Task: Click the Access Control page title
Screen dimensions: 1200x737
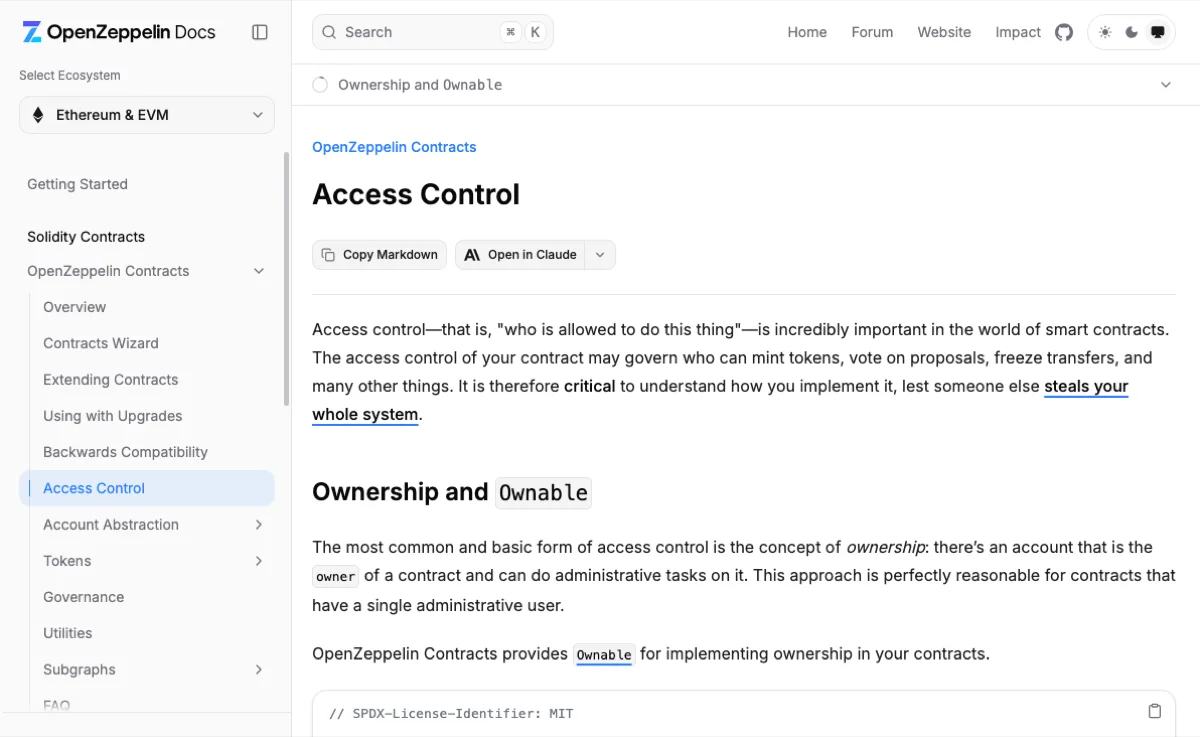Action: pos(416,194)
